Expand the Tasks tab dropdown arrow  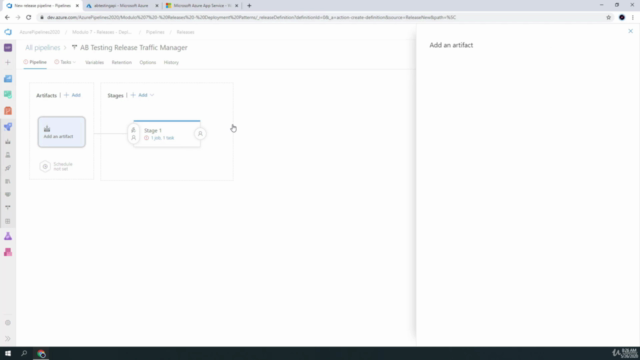(x=74, y=62)
